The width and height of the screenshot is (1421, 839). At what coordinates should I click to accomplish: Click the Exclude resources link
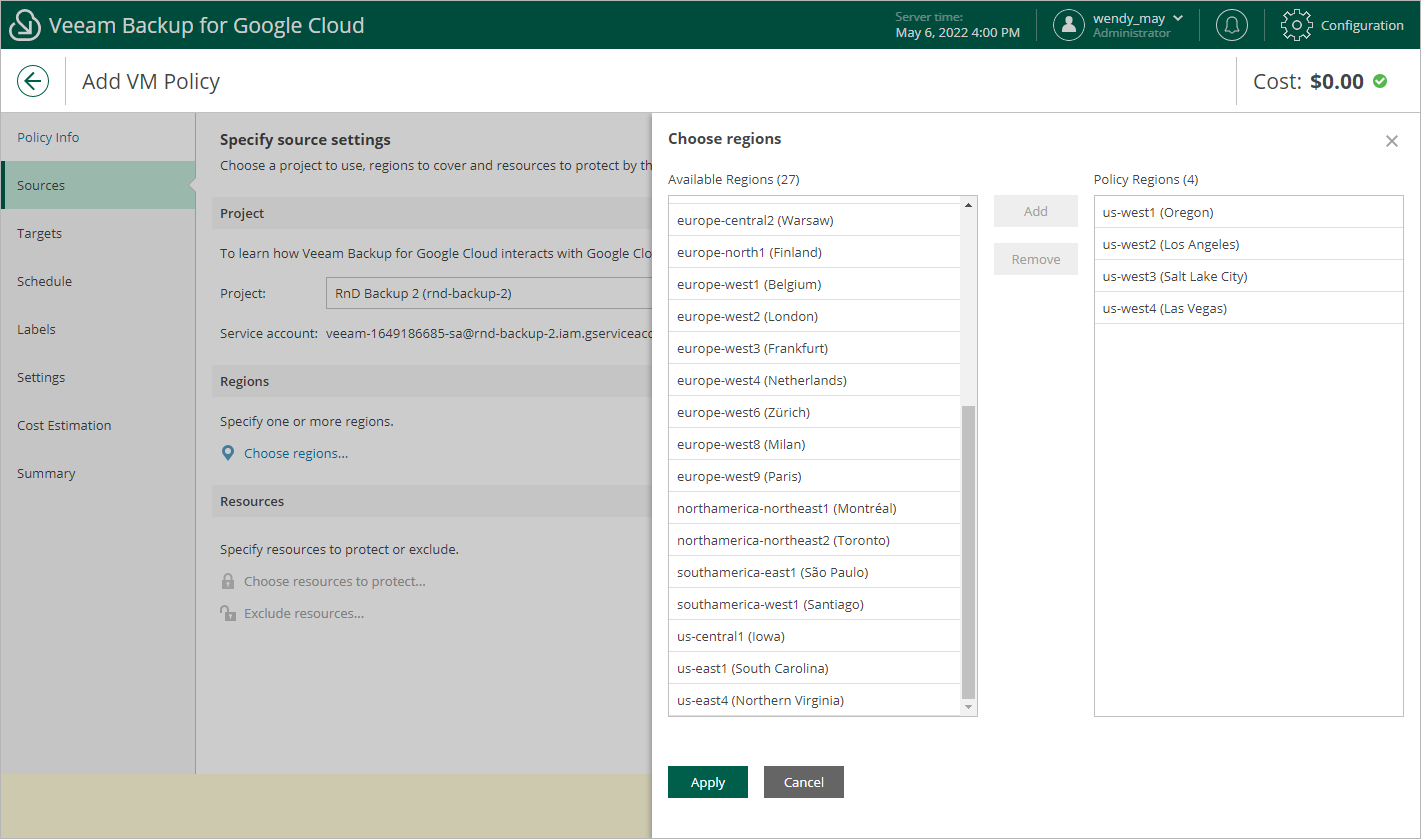304,613
